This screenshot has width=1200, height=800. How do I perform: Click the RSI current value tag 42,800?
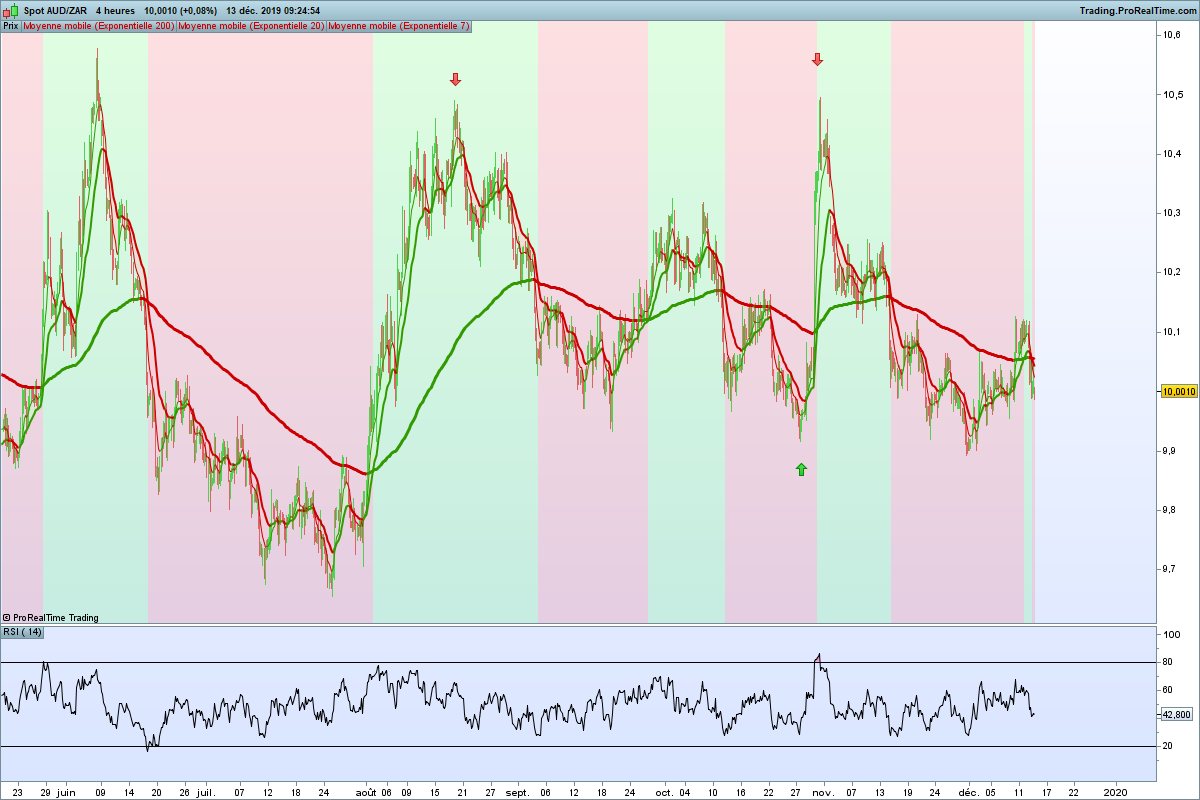click(x=1177, y=715)
